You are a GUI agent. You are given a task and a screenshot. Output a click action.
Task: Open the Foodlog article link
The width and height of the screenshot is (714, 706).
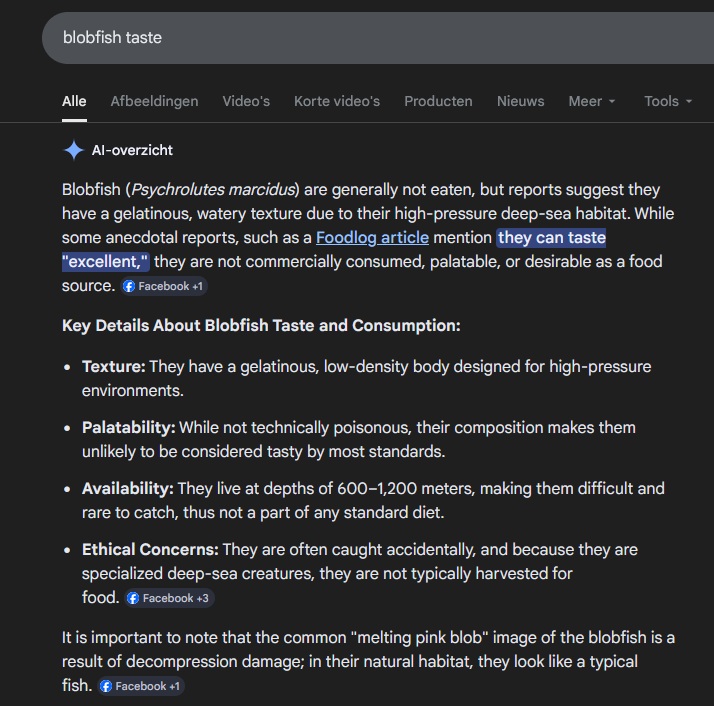pos(372,238)
